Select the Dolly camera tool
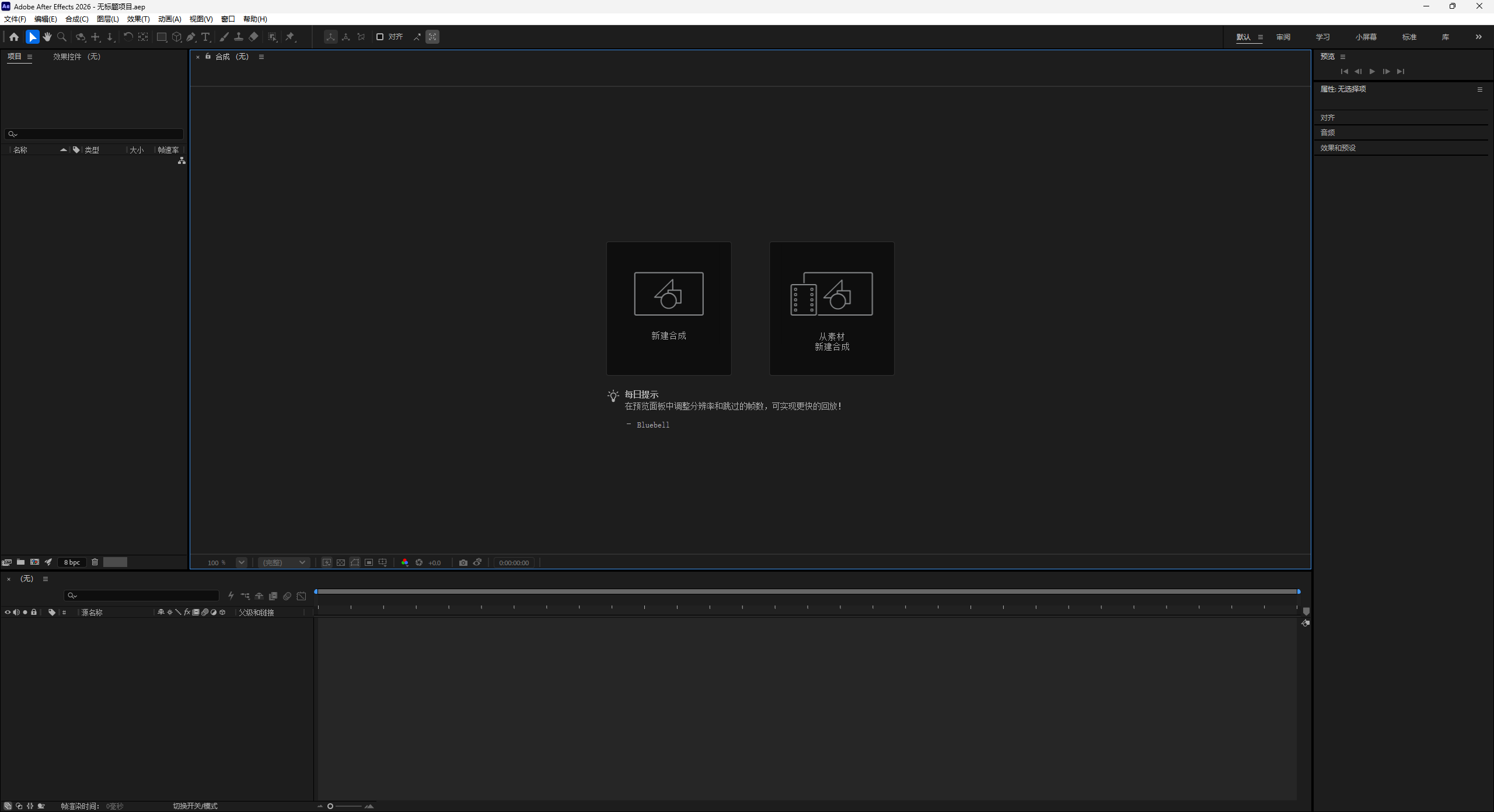The image size is (1494, 812). pyautogui.click(x=110, y=37)
